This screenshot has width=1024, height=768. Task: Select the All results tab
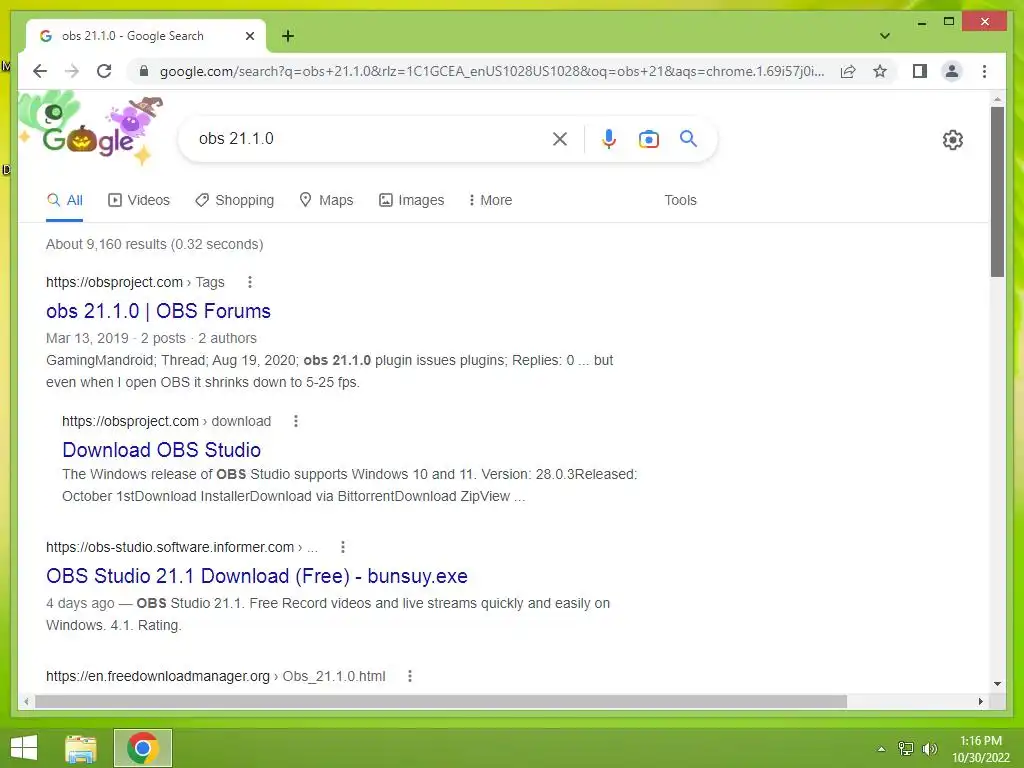[65, 200]
